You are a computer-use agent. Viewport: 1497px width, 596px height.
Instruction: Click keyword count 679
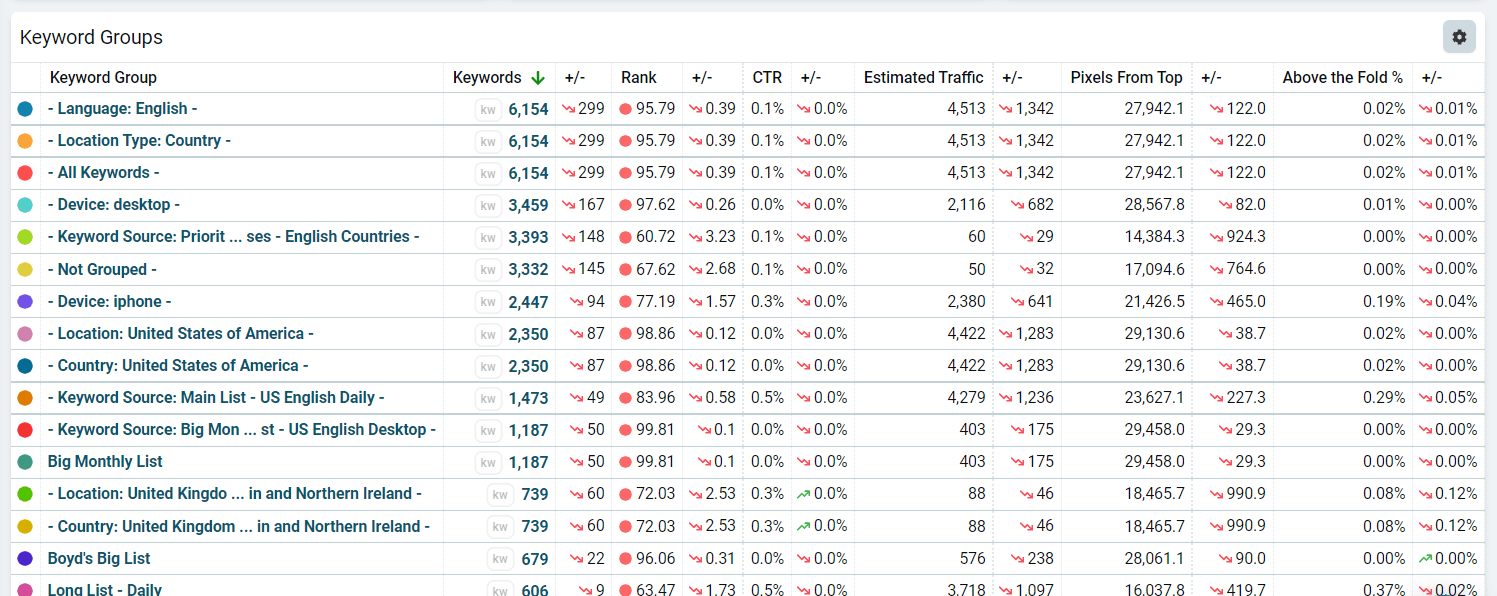tap(535, 558)
